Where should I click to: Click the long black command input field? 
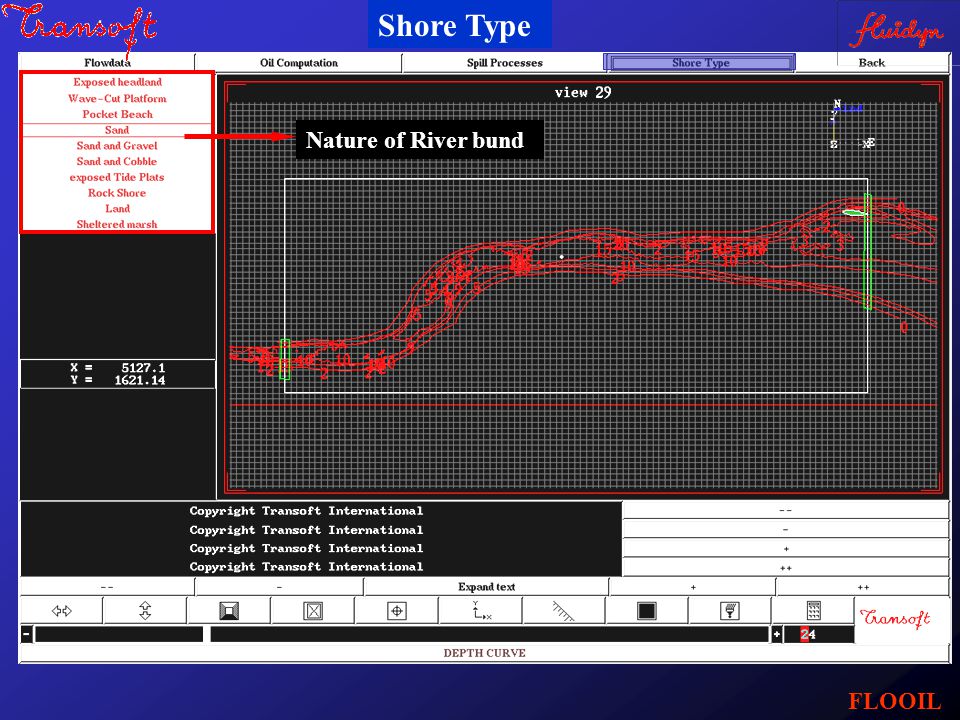pos(489,634)
